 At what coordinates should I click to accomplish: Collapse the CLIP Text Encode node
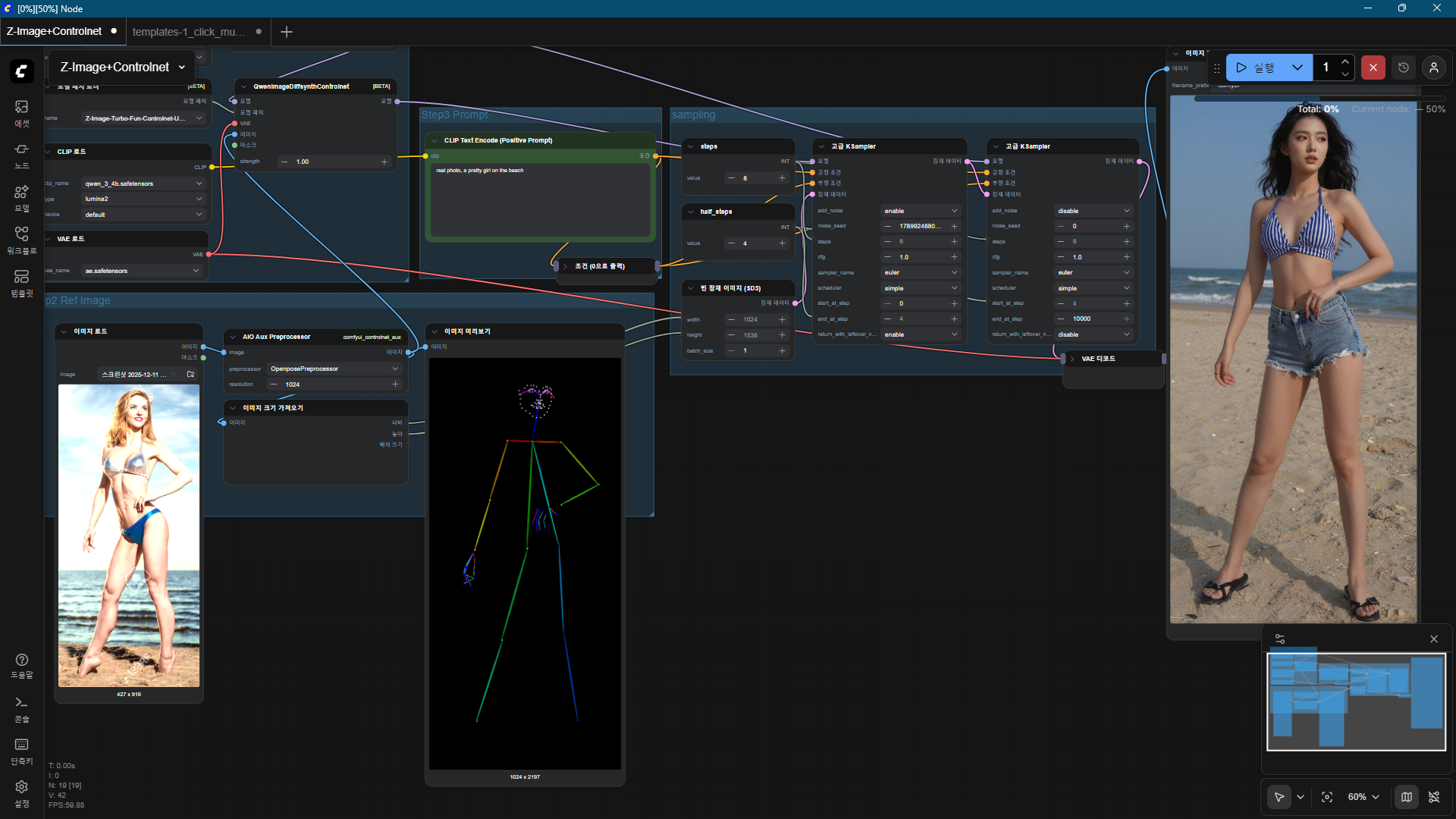435,140
